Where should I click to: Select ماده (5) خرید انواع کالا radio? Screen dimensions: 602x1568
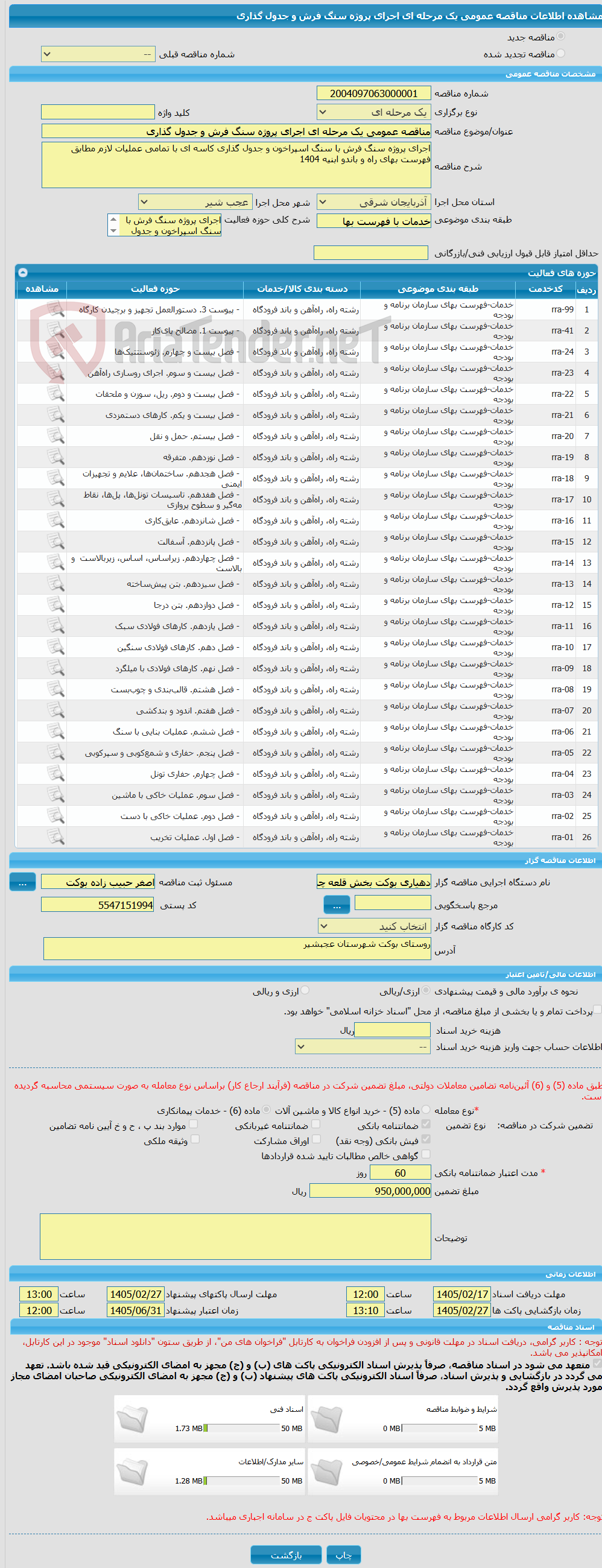coord(426,1110)
